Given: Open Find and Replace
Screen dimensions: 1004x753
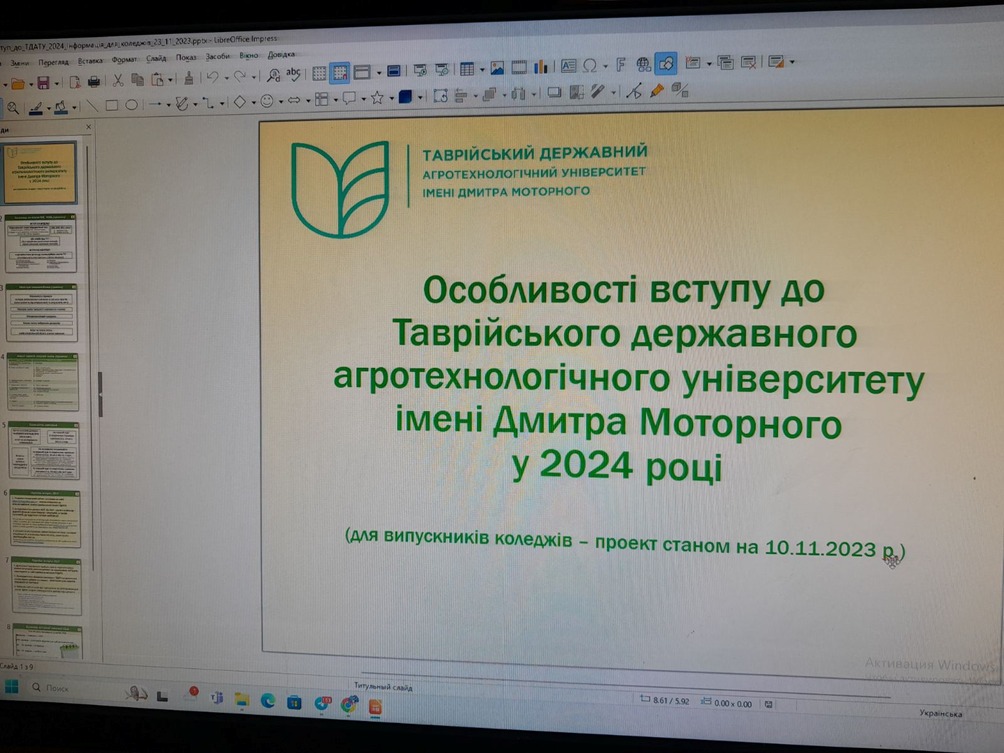Looking at the screenshot, I should [273, 76].
